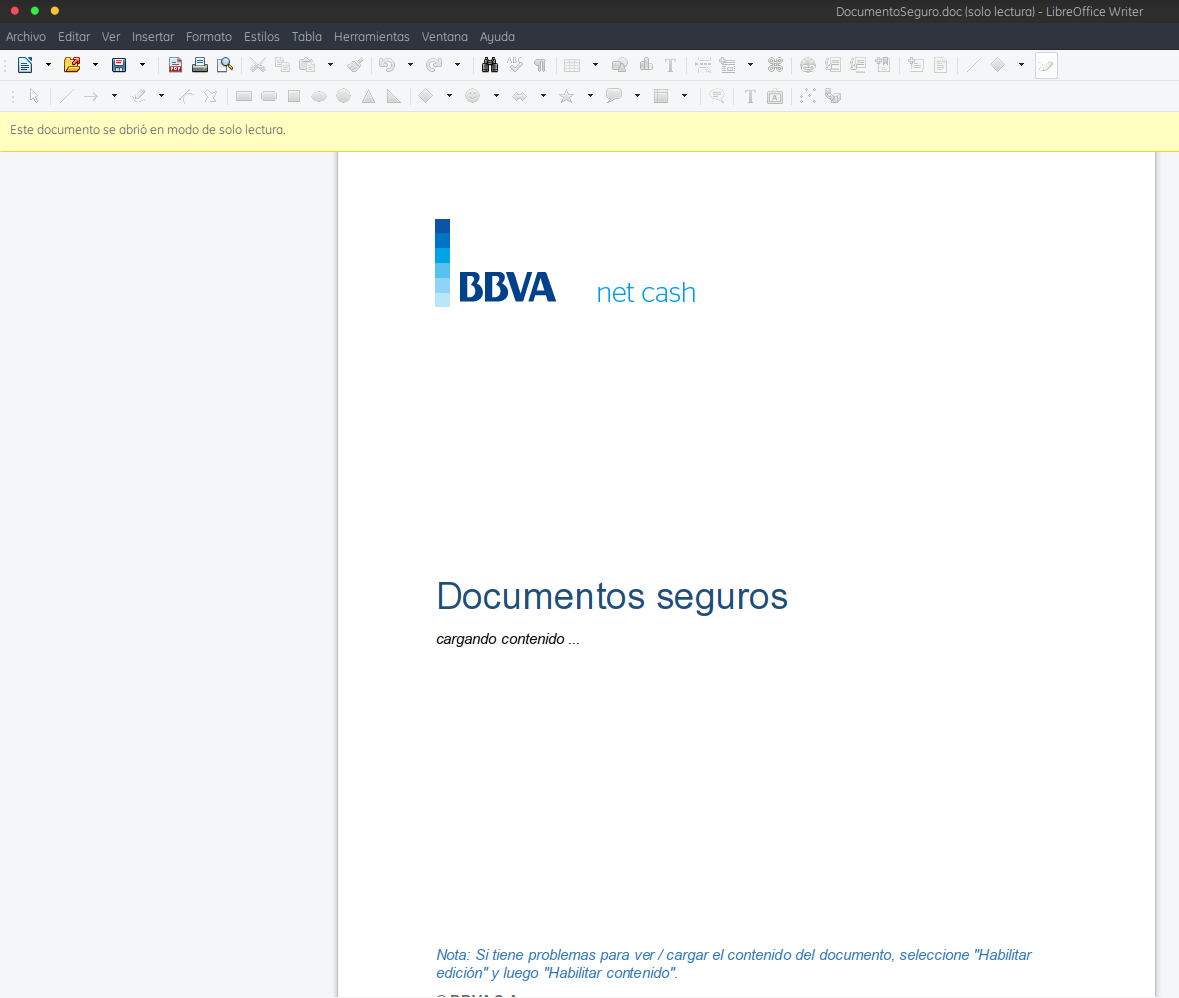Click the Redo arrow icon
The height and width of the screenshot is (998, 1179).
pyautogui.click(x=434, y=65)
